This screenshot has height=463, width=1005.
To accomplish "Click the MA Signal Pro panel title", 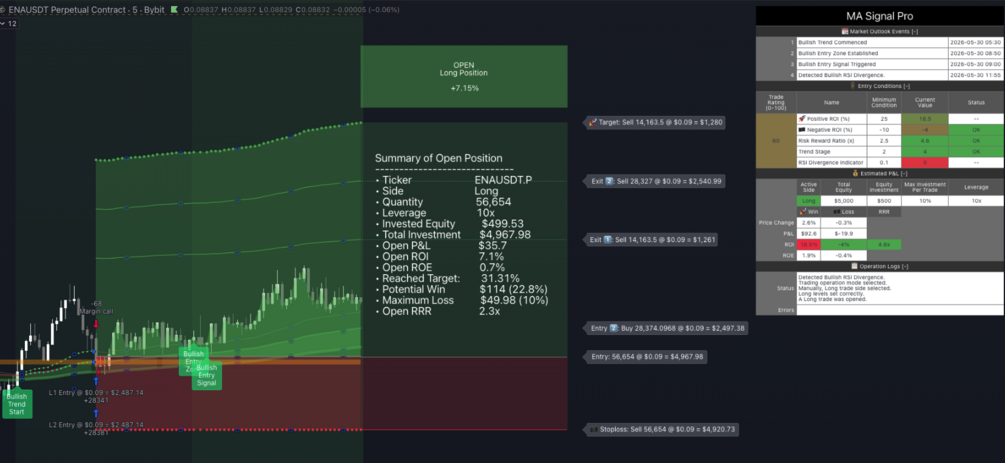I will (880, 16).
